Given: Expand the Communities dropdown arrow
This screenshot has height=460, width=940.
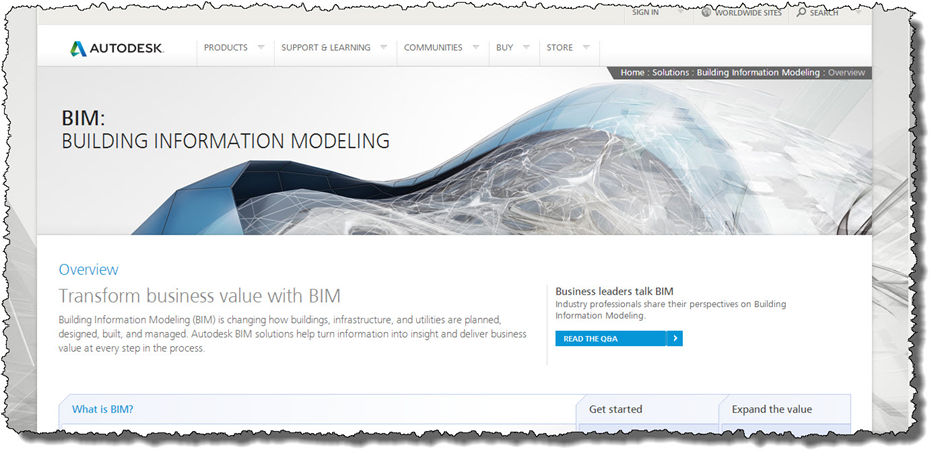Looking at the screenshot, I should pos(475,47).
